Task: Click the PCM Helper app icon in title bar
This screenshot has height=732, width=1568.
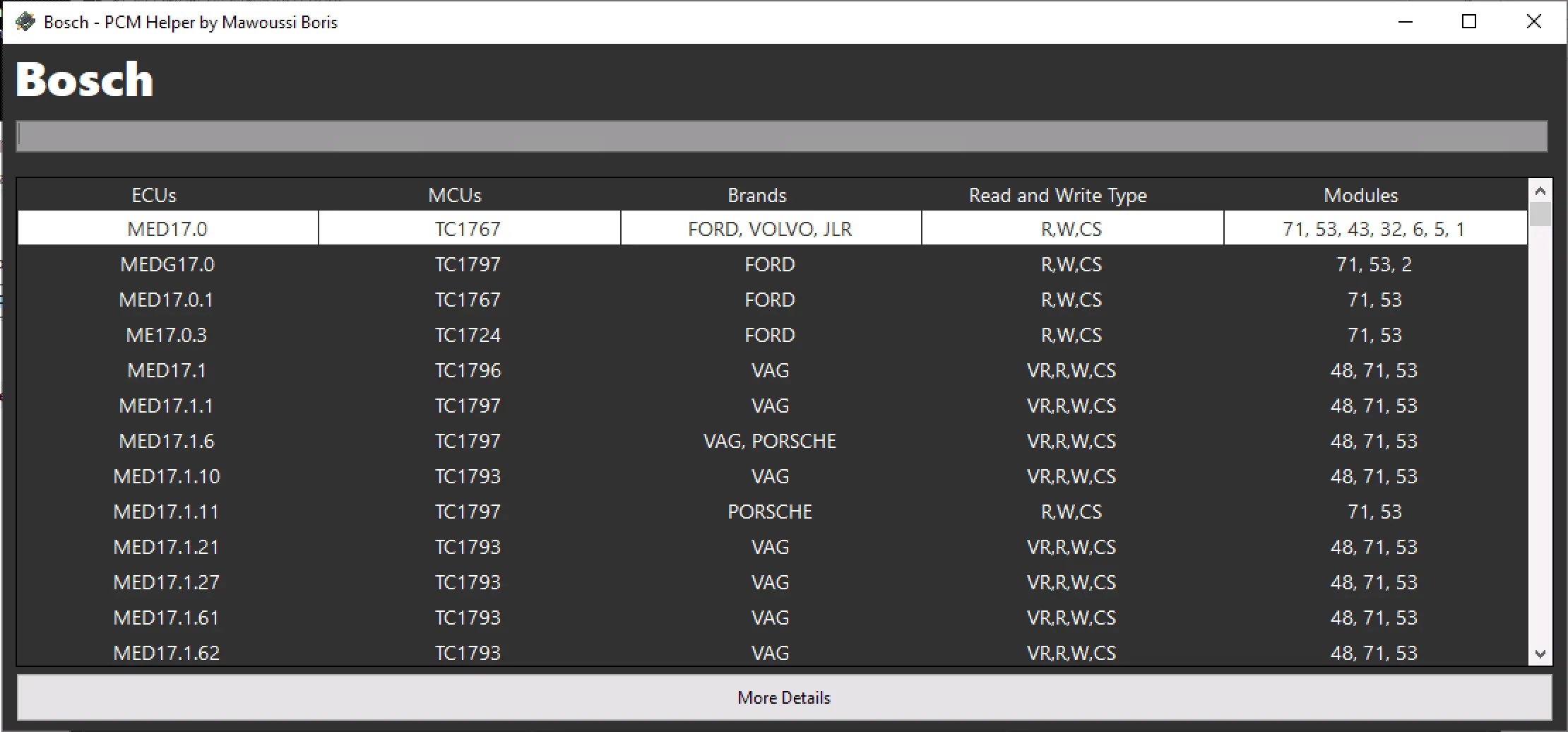Action: pyautogui.click(x=25, y=22)
